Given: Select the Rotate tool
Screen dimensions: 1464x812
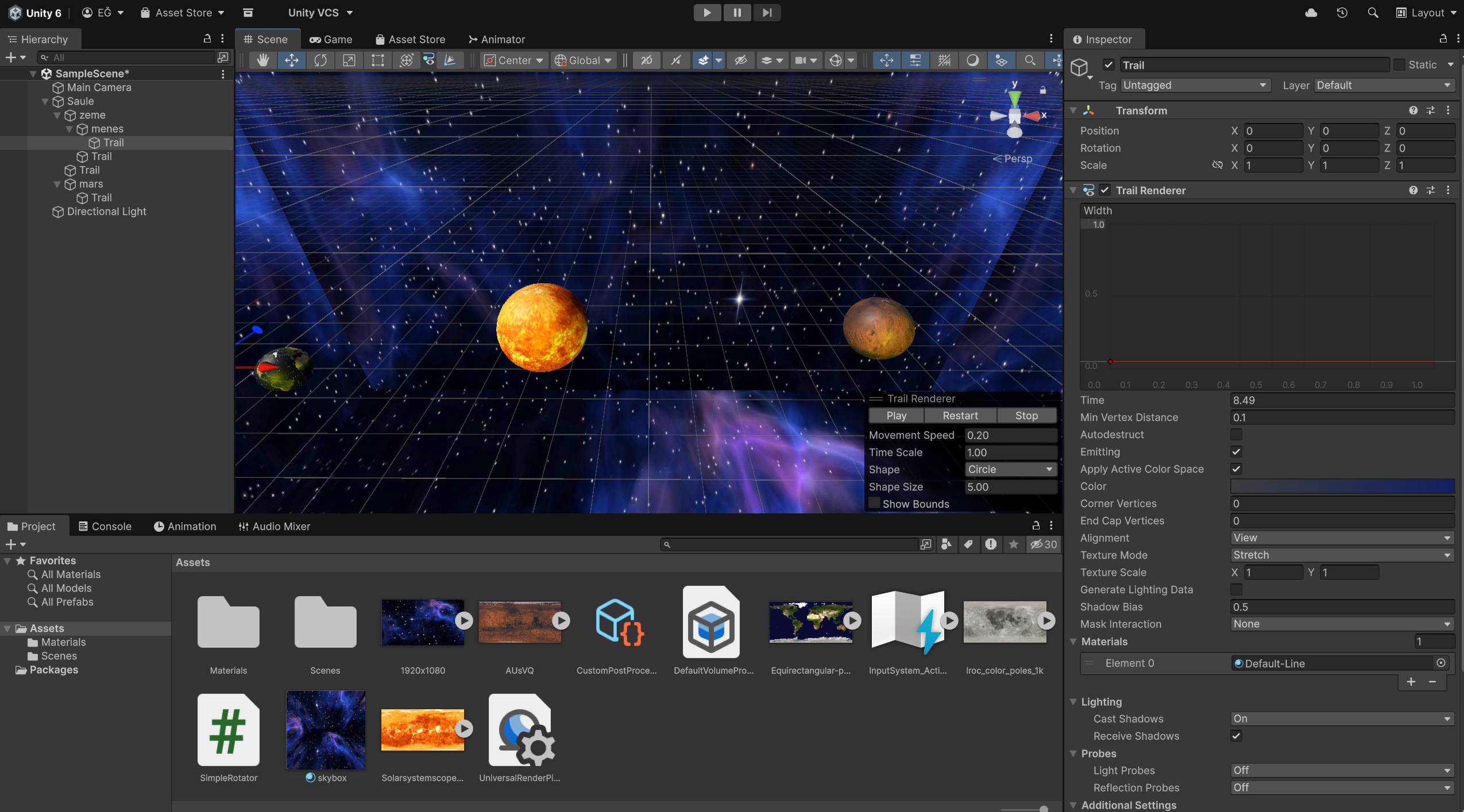Looking at the screenshot, I should pyautogui.click(x=320, y=60).
